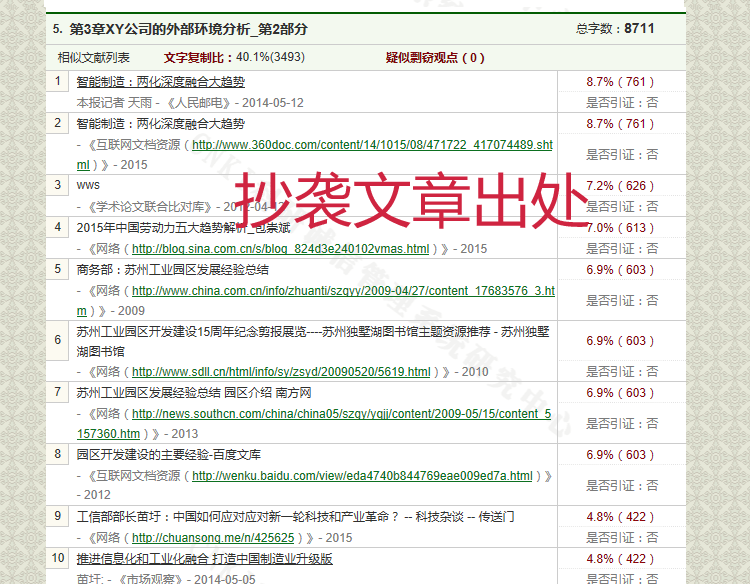
Task: Click the title 2015年中国劳动力五大趋势解析
Action: 173,228
